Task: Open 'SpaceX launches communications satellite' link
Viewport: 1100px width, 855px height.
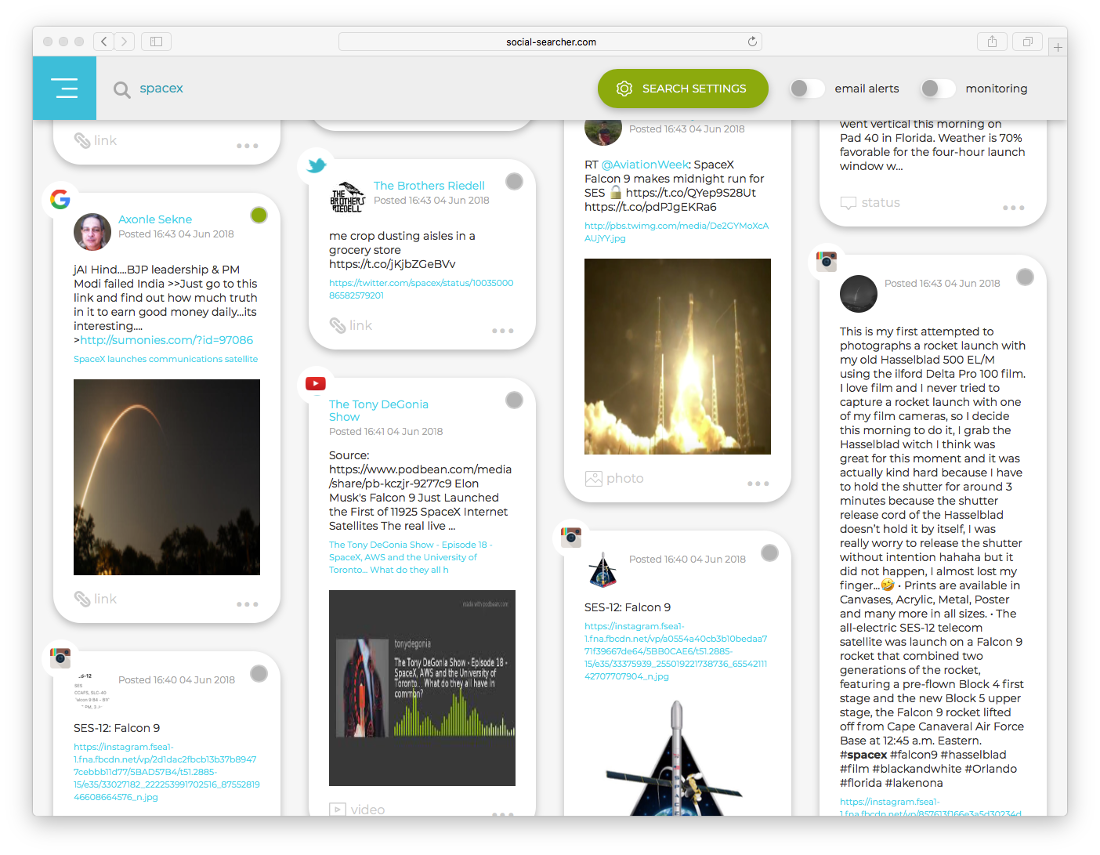Action: coord(166,359)
